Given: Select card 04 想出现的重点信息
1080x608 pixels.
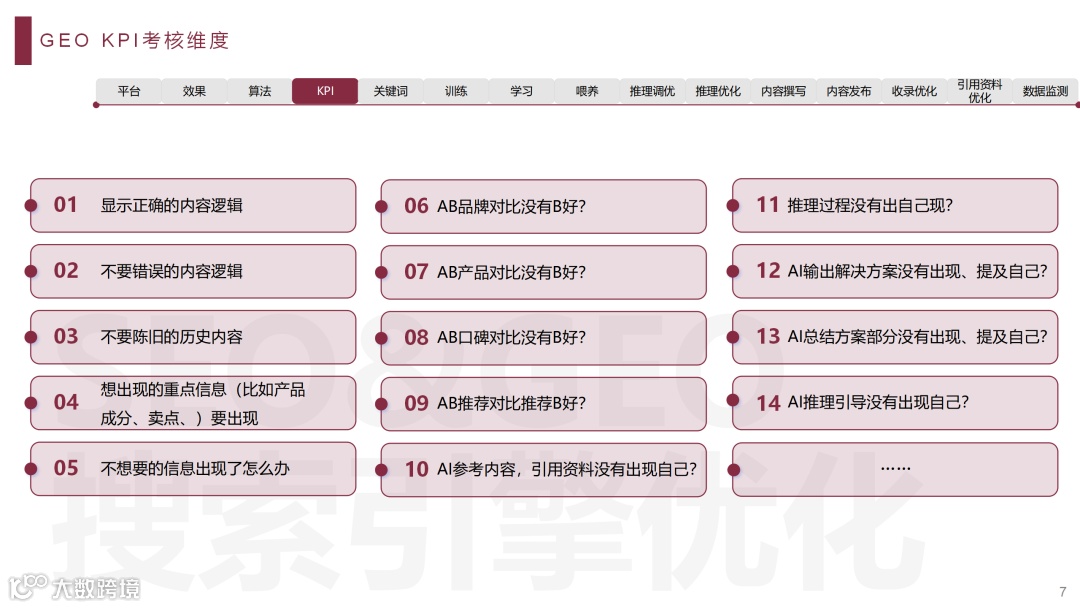Looking at the screenshot, I should (193, 403).
